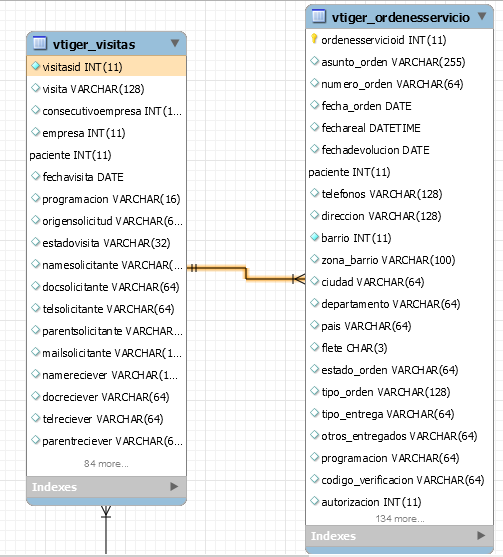Viewport: 503px width, 557px height.
Task: Select the namesolicitante VARCHAR column row
Action: click(x=107, y=265)
